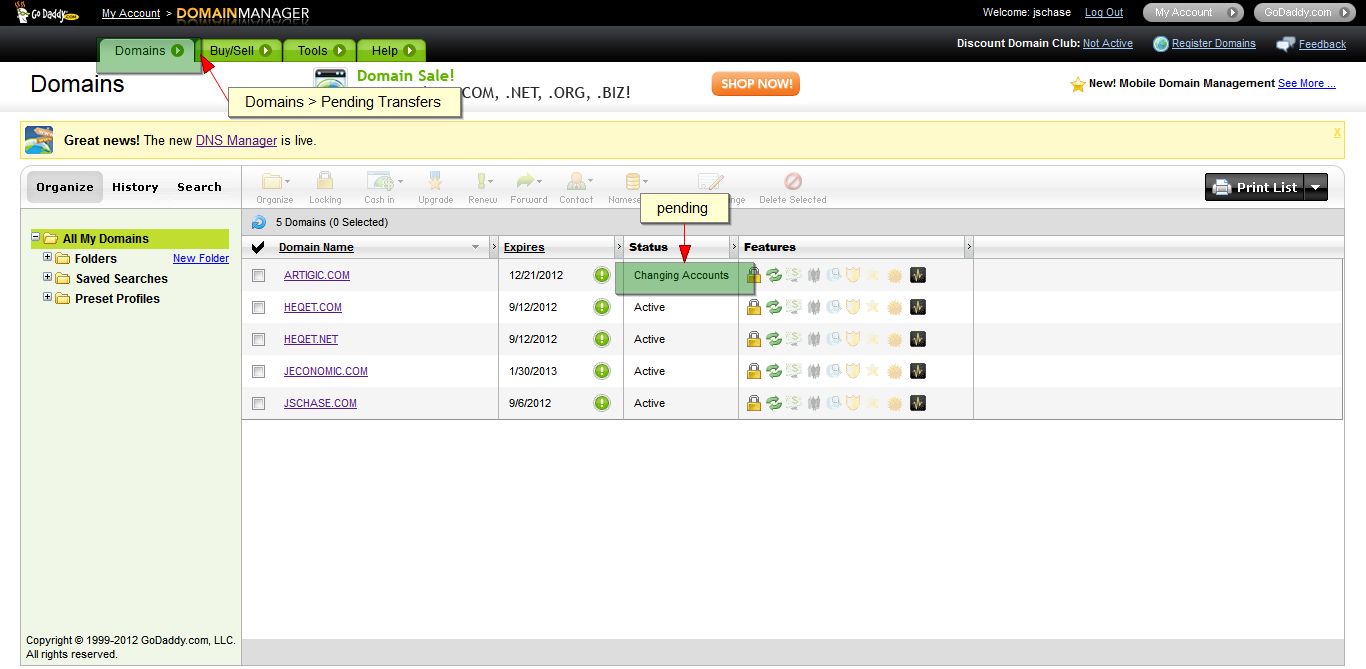Click the Renew toolbar icon
The width and height of the screenshot is (1366, 669).
(x=481, y=182)
